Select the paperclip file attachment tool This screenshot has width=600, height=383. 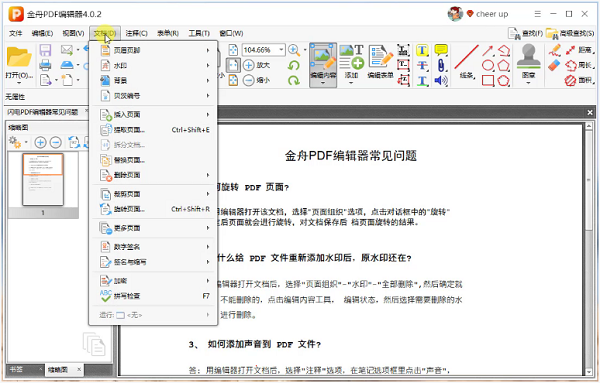click(x=441, y=65)
